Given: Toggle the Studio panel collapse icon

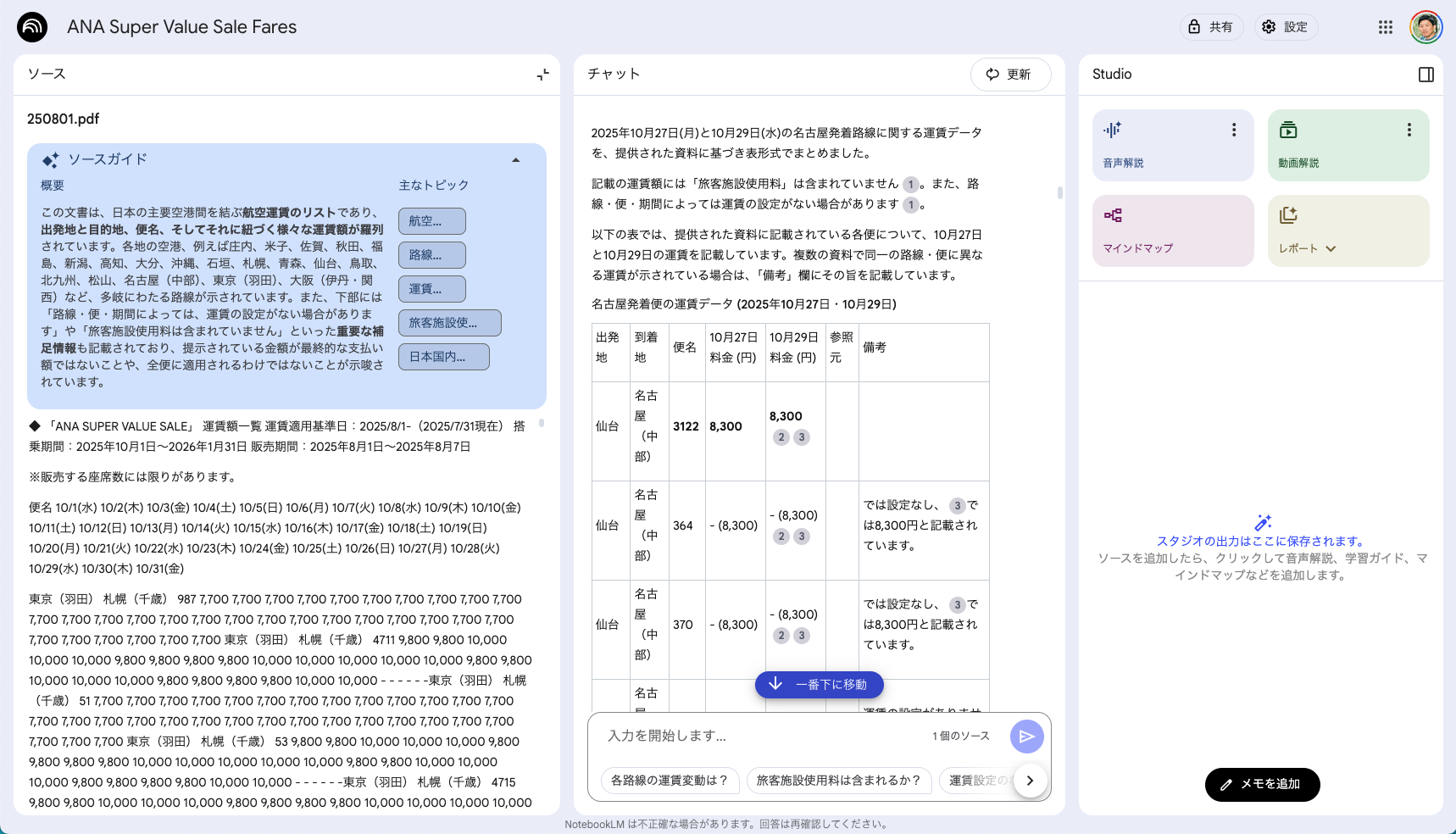Looking at the screenshot, I should point(1426,75).
